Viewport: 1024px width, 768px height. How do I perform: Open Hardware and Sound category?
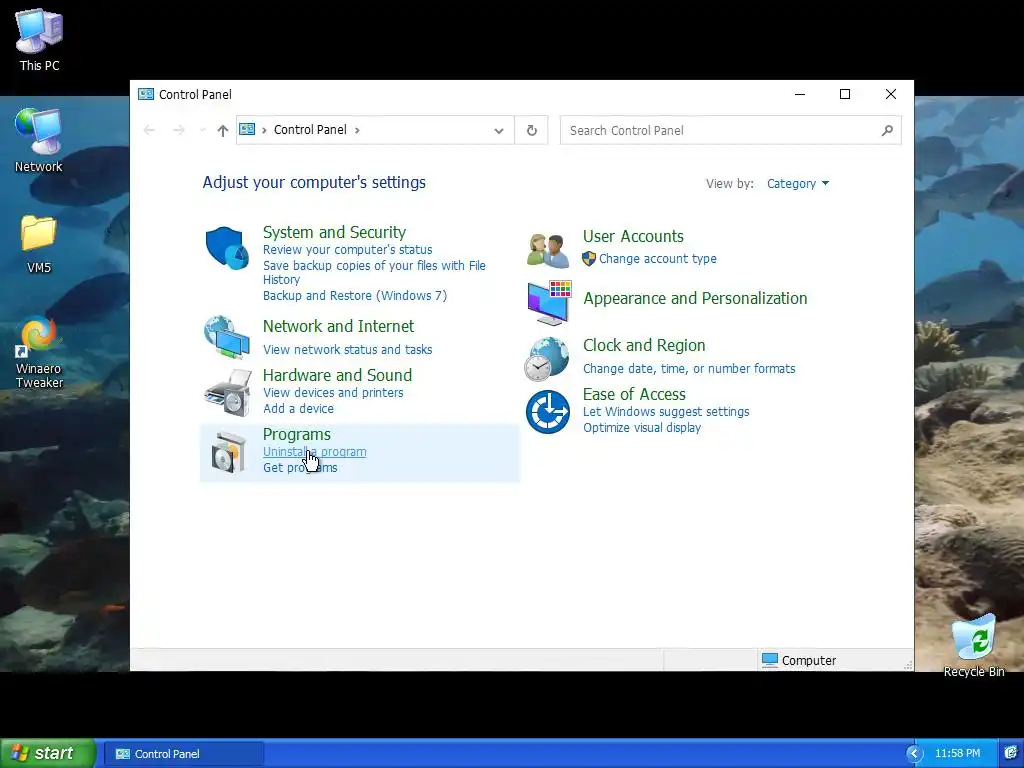[337, 375]
